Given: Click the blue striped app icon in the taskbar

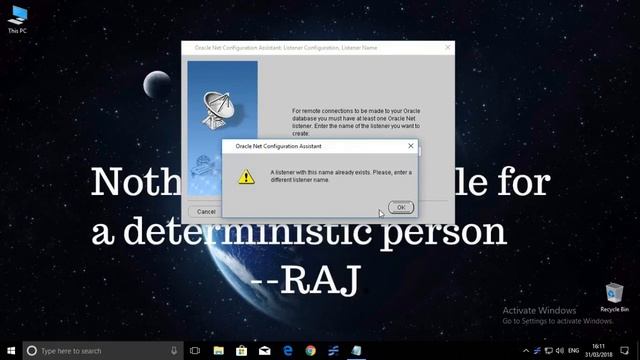Looking at the screenshot, I should (x=333, y=351).
